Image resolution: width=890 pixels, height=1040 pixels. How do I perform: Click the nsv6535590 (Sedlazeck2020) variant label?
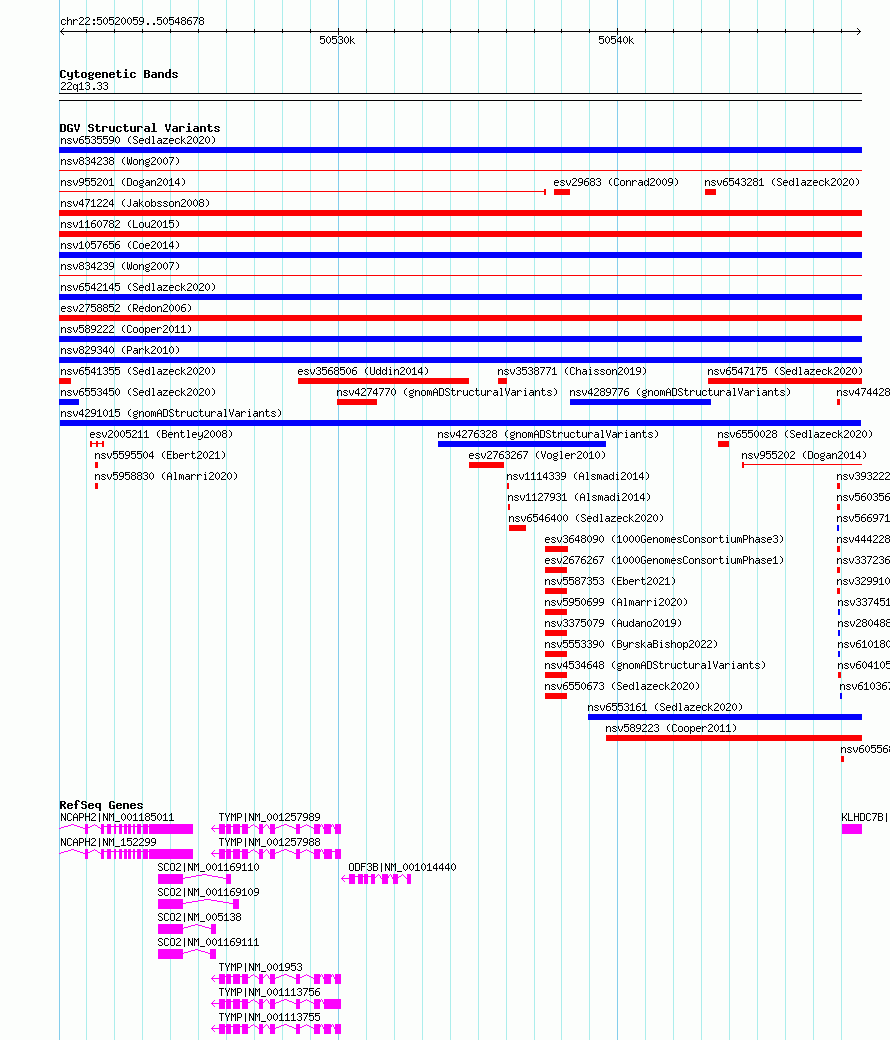138,141
